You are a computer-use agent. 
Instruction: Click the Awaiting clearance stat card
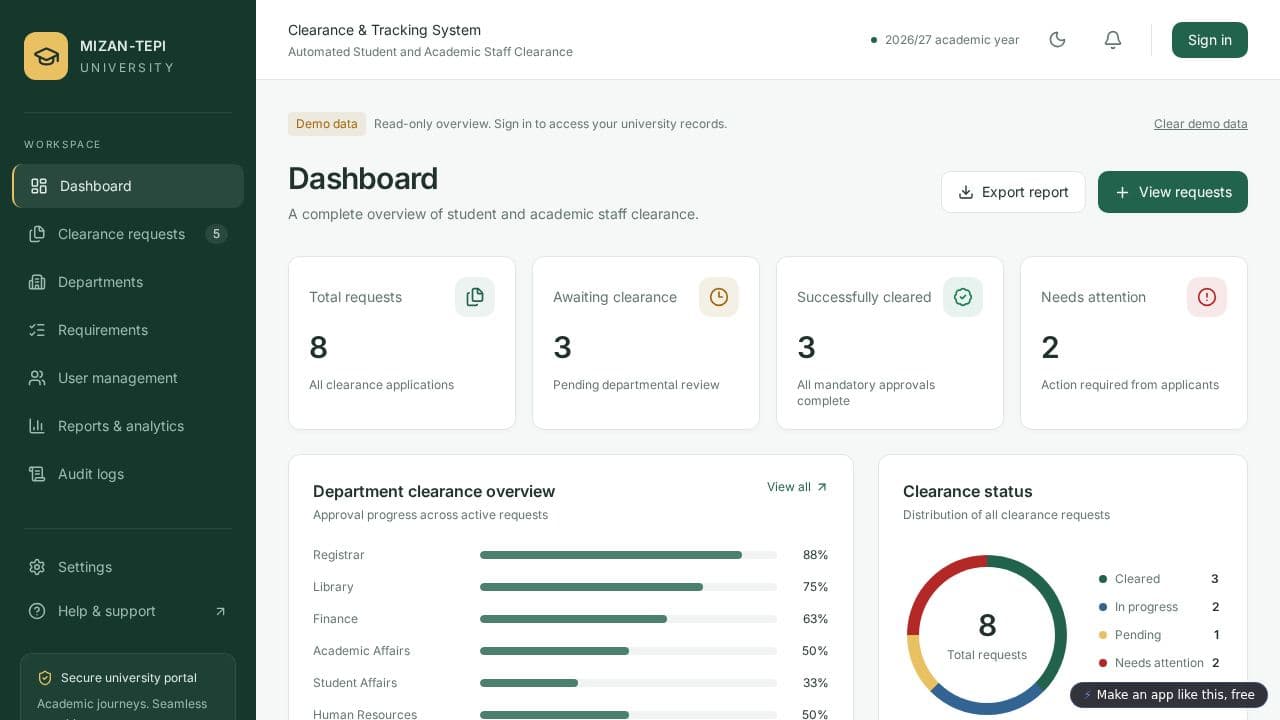646,343
